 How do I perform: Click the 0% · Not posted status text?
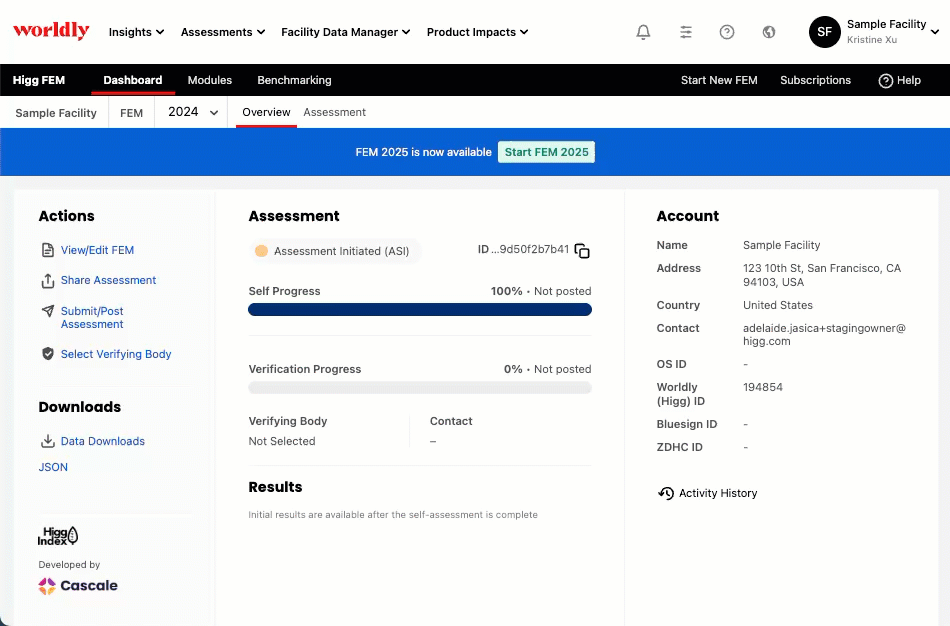tap(548, 369)
